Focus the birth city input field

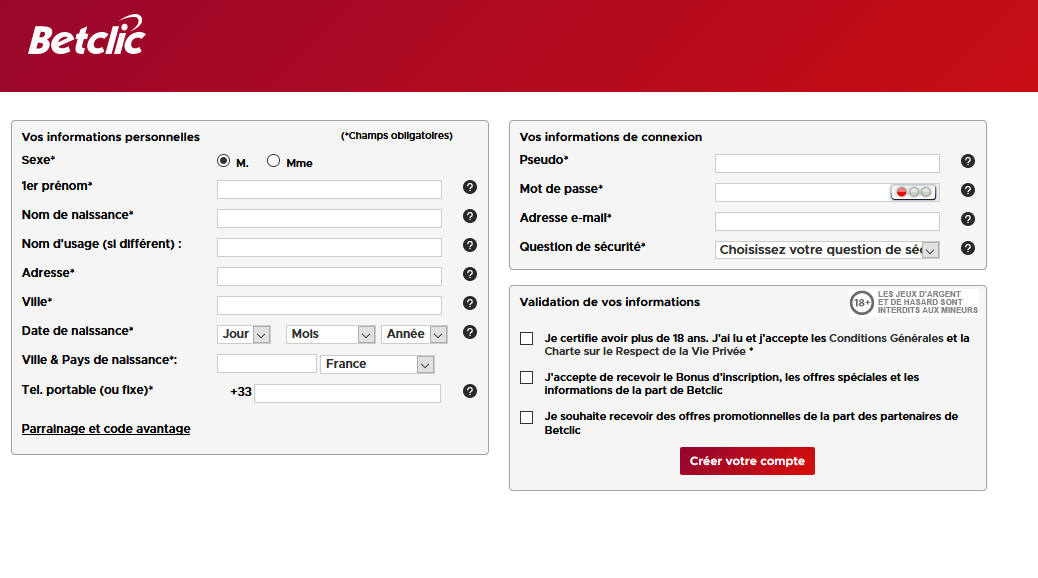tap(267, 363)
